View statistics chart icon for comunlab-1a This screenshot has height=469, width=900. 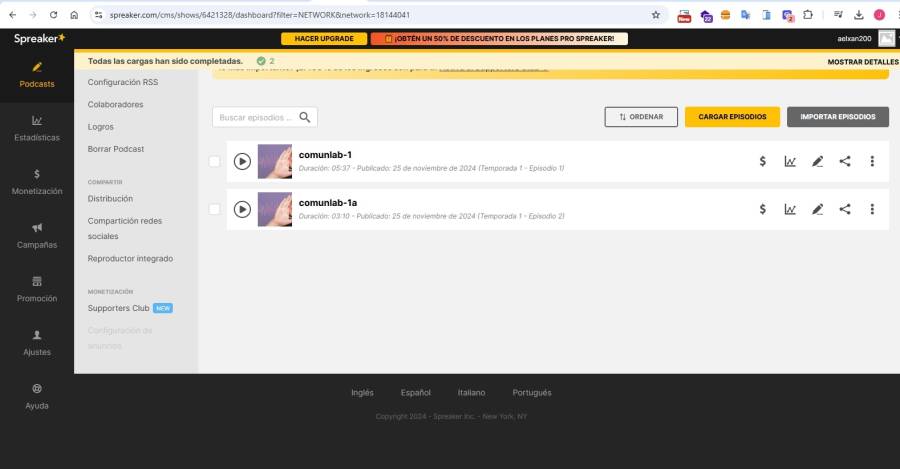(x=790, y=210)
